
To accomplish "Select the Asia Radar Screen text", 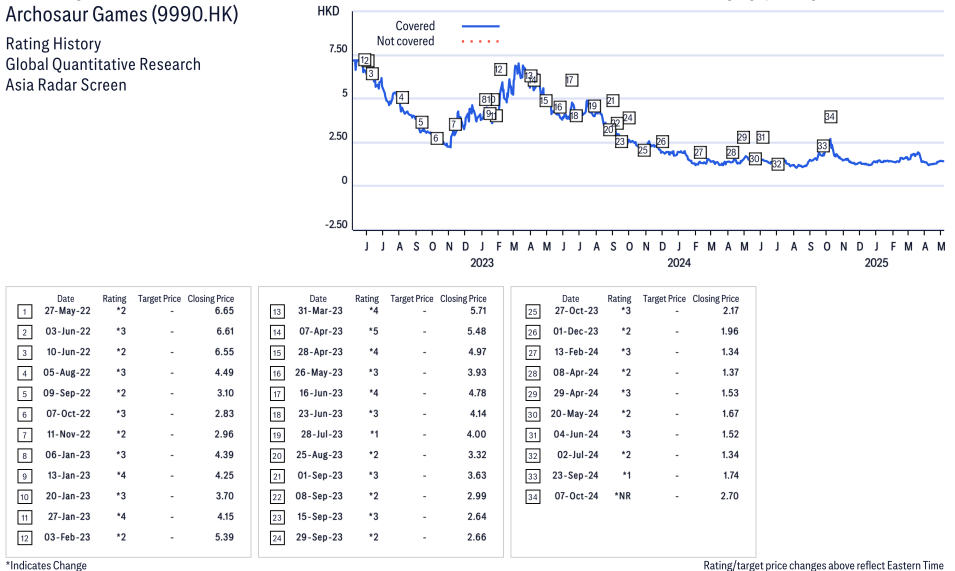I will pyautogui.click(x=66, y=85).
